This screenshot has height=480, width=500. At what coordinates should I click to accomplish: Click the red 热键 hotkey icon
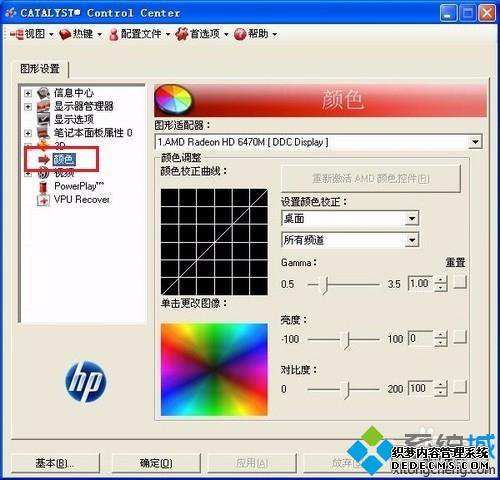click(65, 34)
